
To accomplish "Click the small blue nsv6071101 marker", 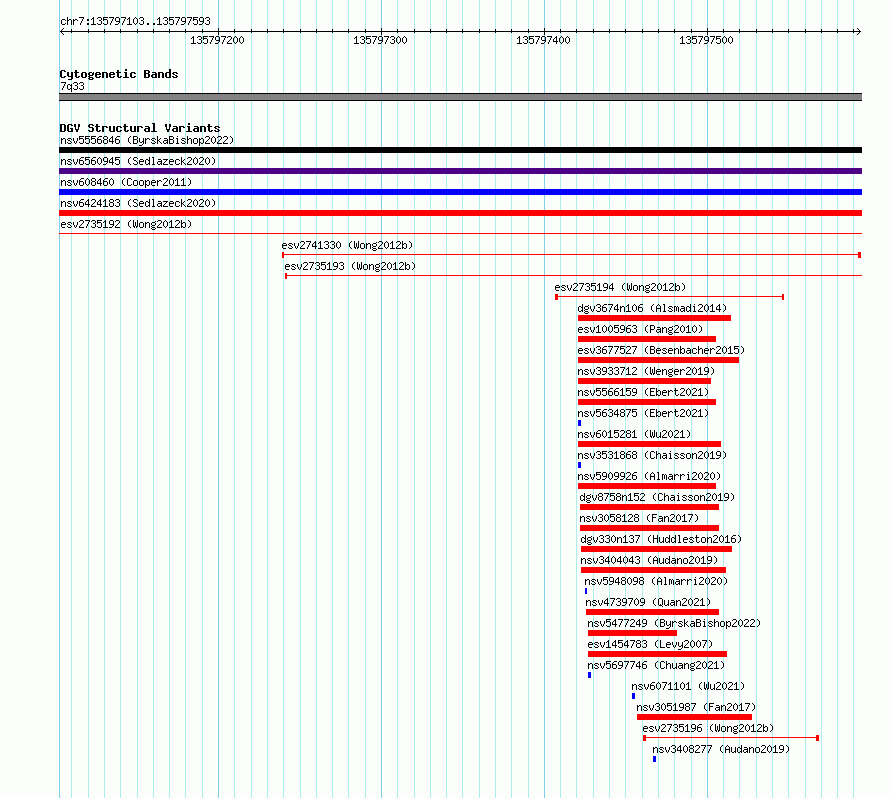I will coord(633,696).
